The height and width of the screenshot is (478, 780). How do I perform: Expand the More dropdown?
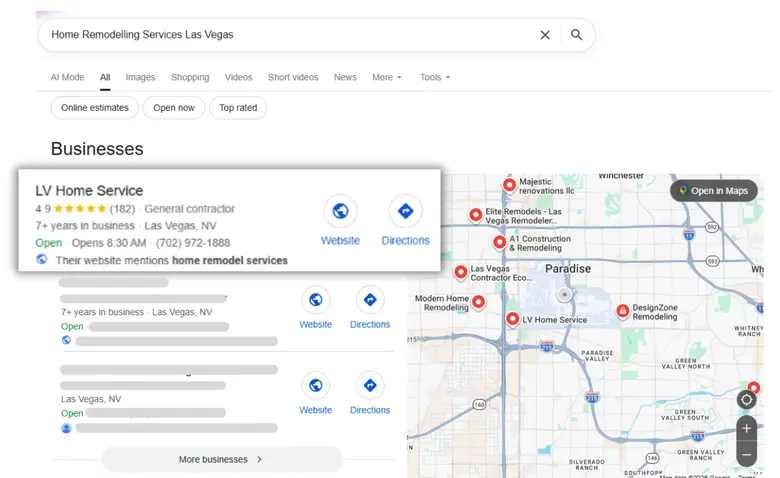tap(387, 77)
